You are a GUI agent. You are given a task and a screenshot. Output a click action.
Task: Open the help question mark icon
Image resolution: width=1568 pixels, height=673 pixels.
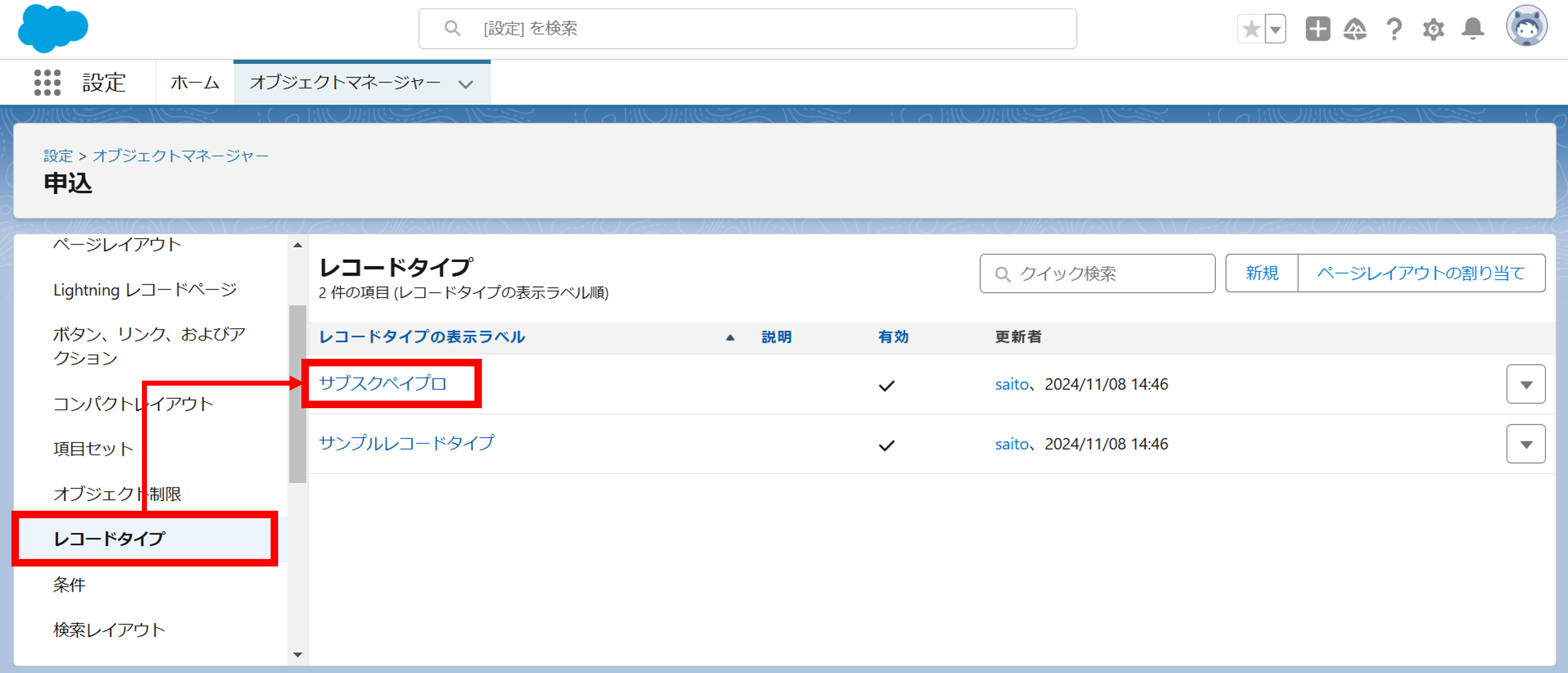tap(1394, 29)
